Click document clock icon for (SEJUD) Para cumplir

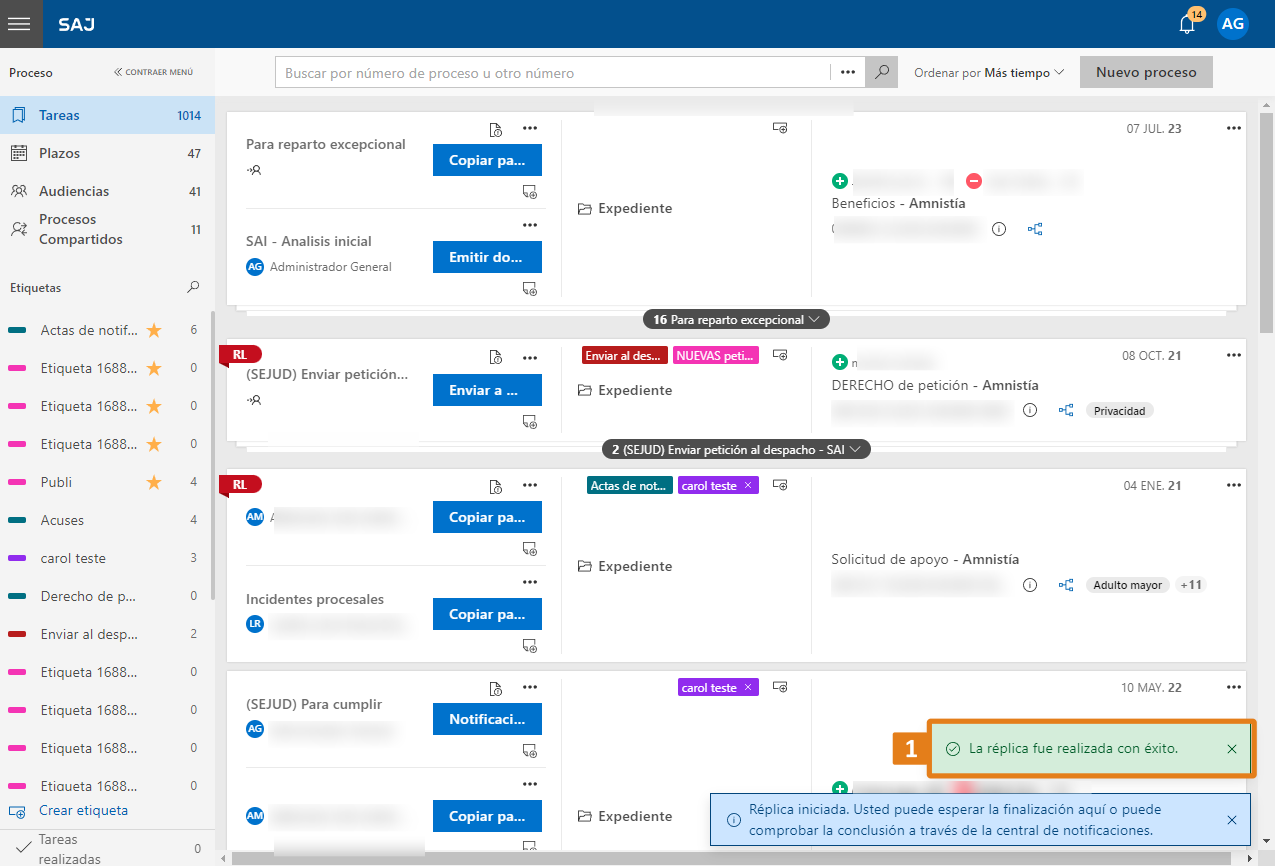[495, 688]
